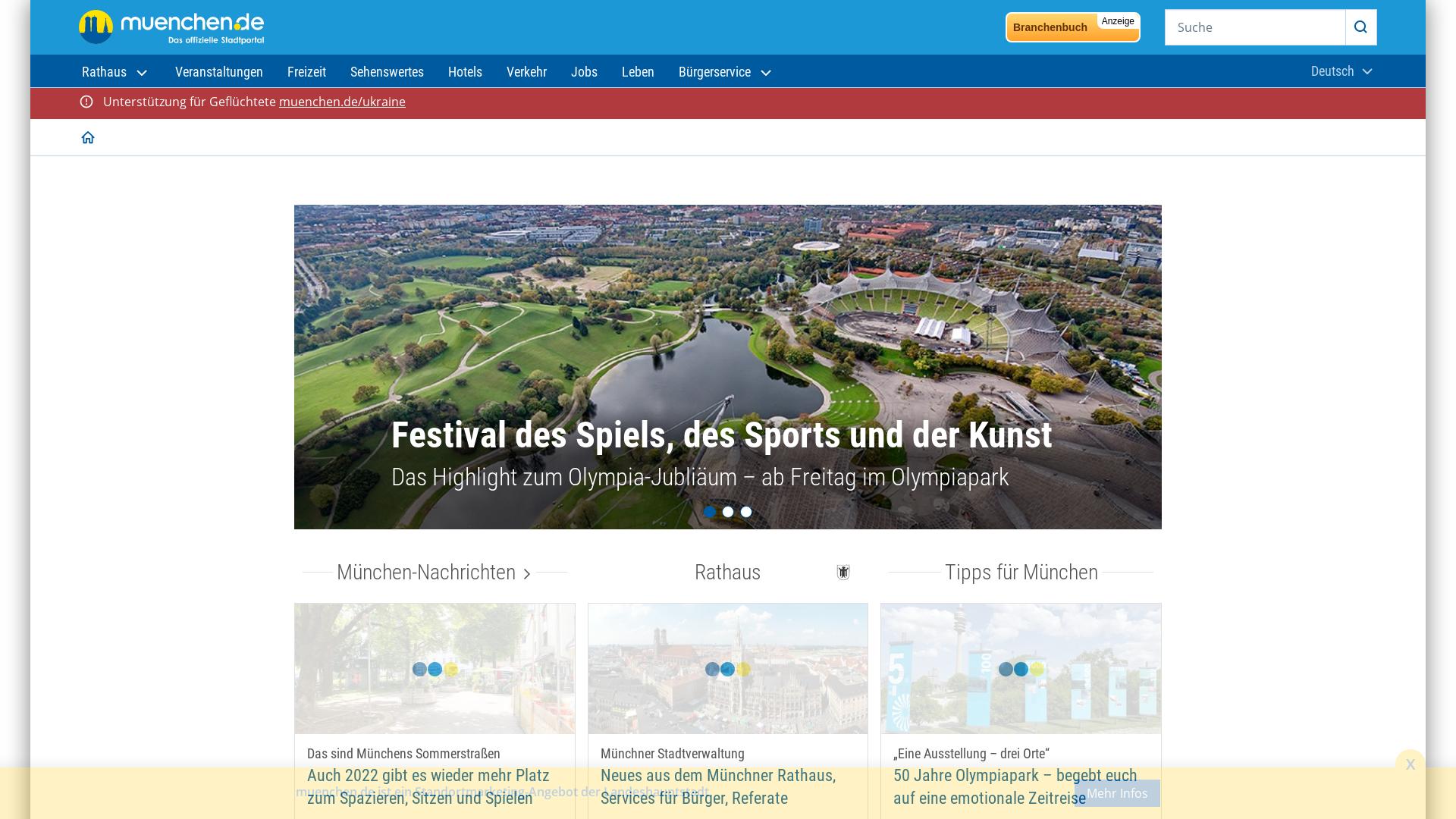Click the search magnifier icon
The image size is (1456, 819).
(x=1360, y=27)
